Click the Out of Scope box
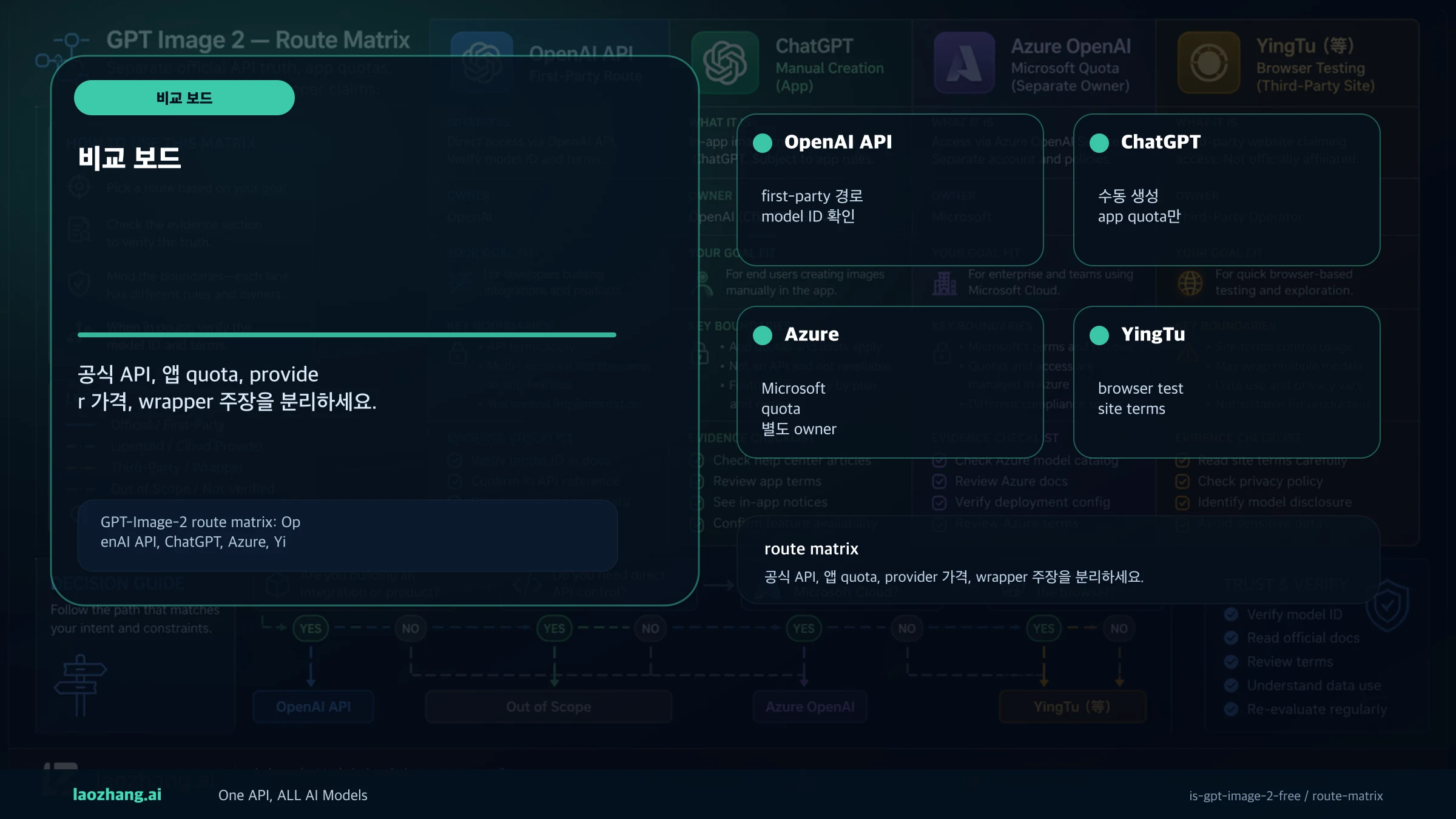The width and height of the screenshot is (1456, 819). (x=548, y=707)
